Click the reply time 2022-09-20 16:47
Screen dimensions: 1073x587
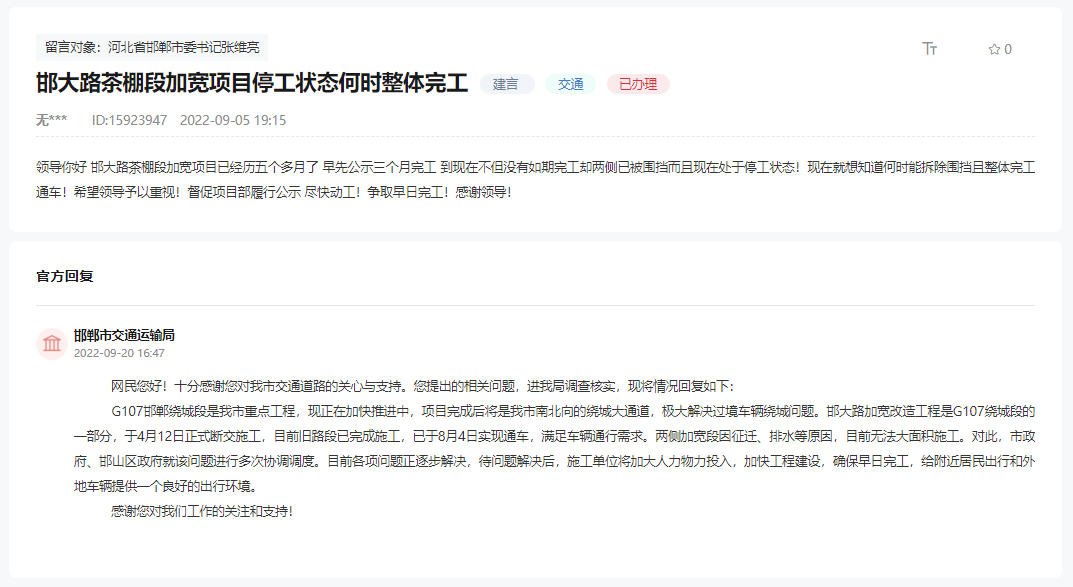119,353
